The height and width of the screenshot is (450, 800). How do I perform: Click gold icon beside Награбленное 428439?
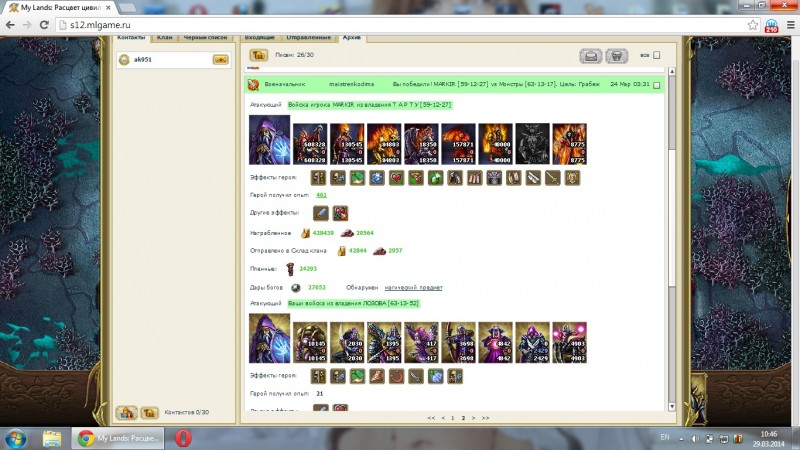[x=305, y=233]
